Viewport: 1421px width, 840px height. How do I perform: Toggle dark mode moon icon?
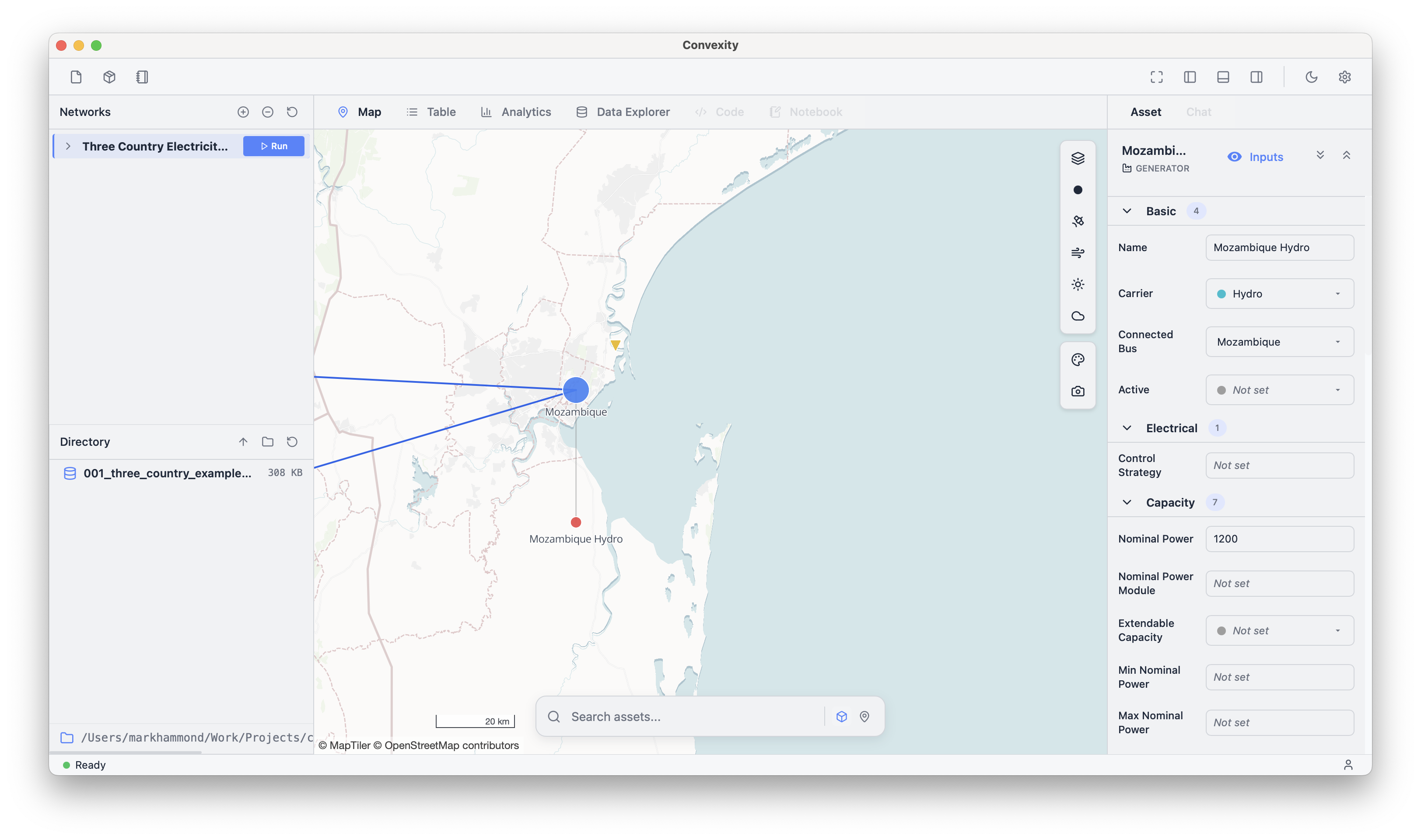(1311, 77)
